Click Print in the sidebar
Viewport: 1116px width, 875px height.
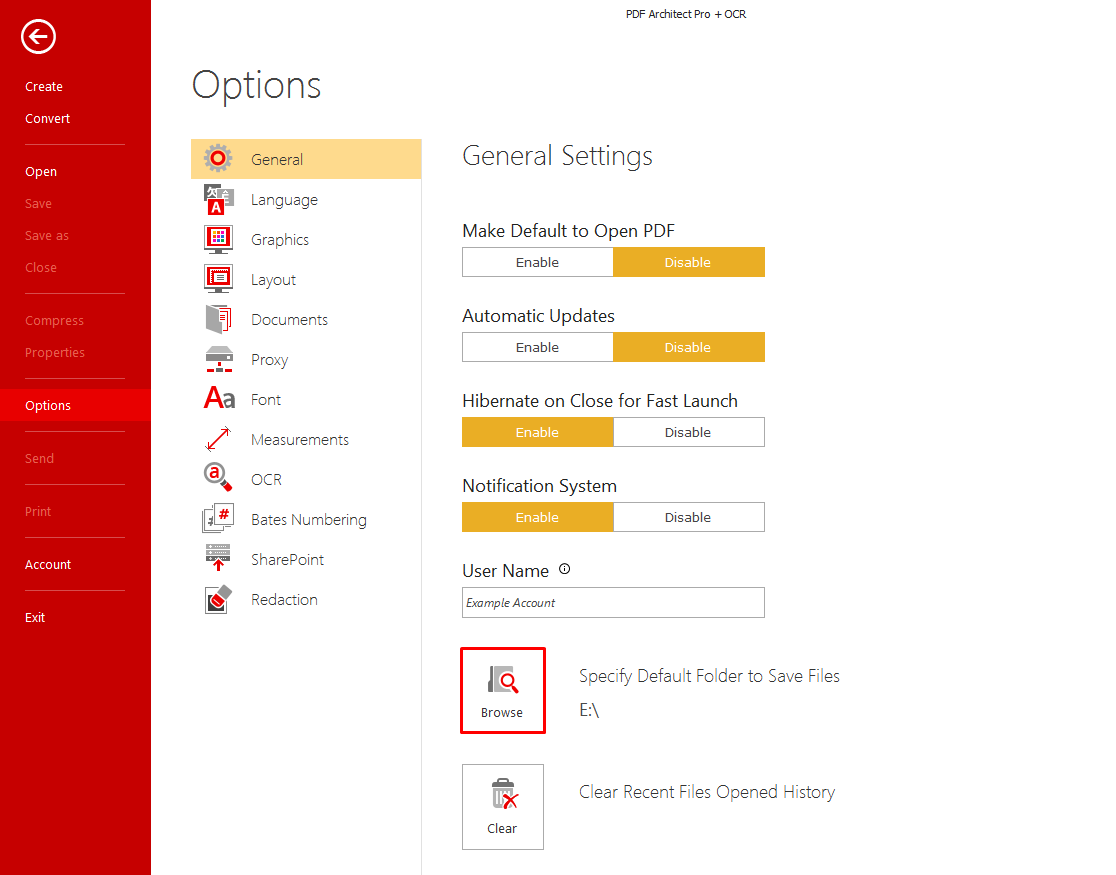click(x=38, y=511)
